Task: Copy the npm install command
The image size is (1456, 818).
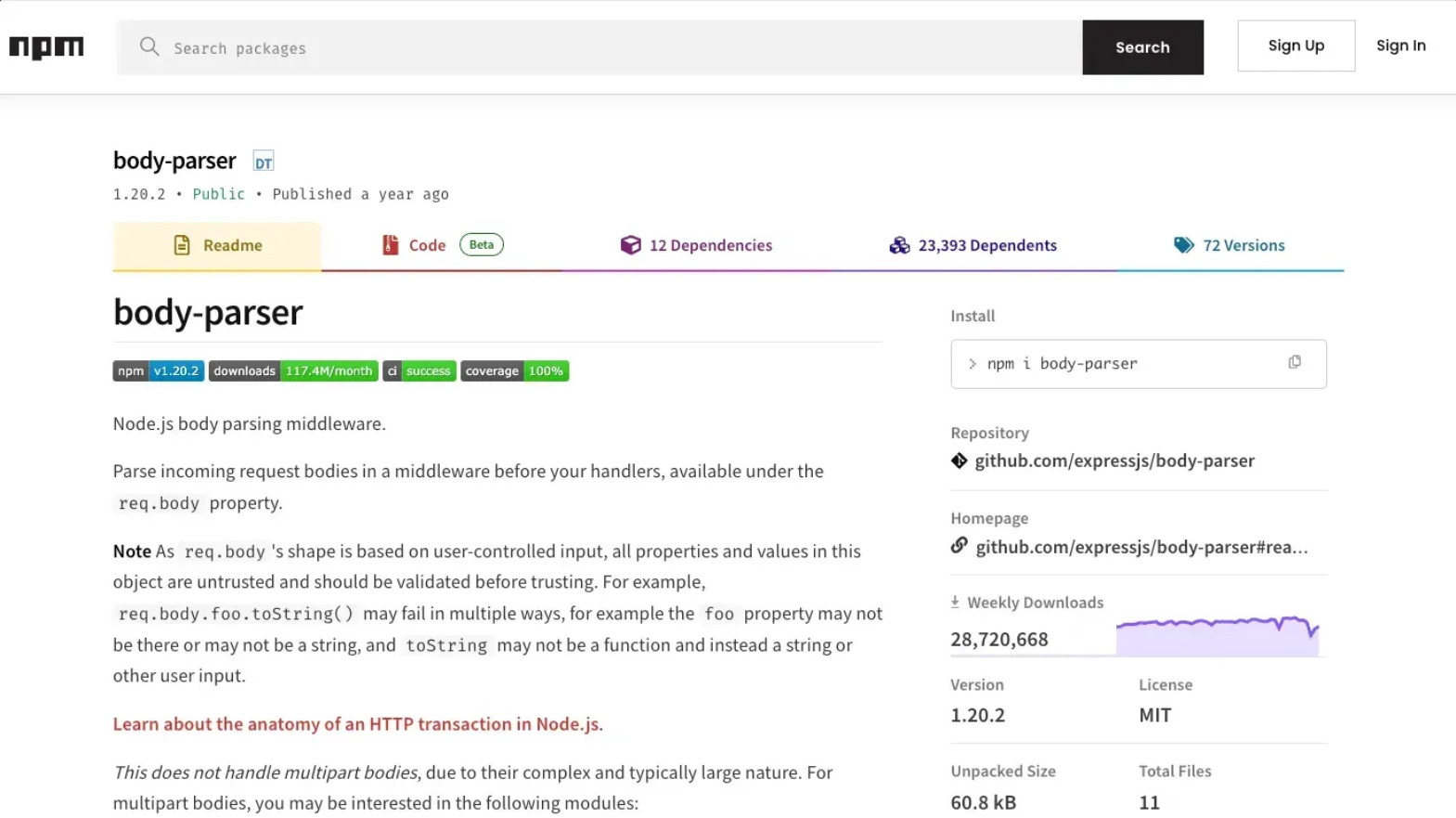Action: pyautogui.click(x=1295, y=362)
